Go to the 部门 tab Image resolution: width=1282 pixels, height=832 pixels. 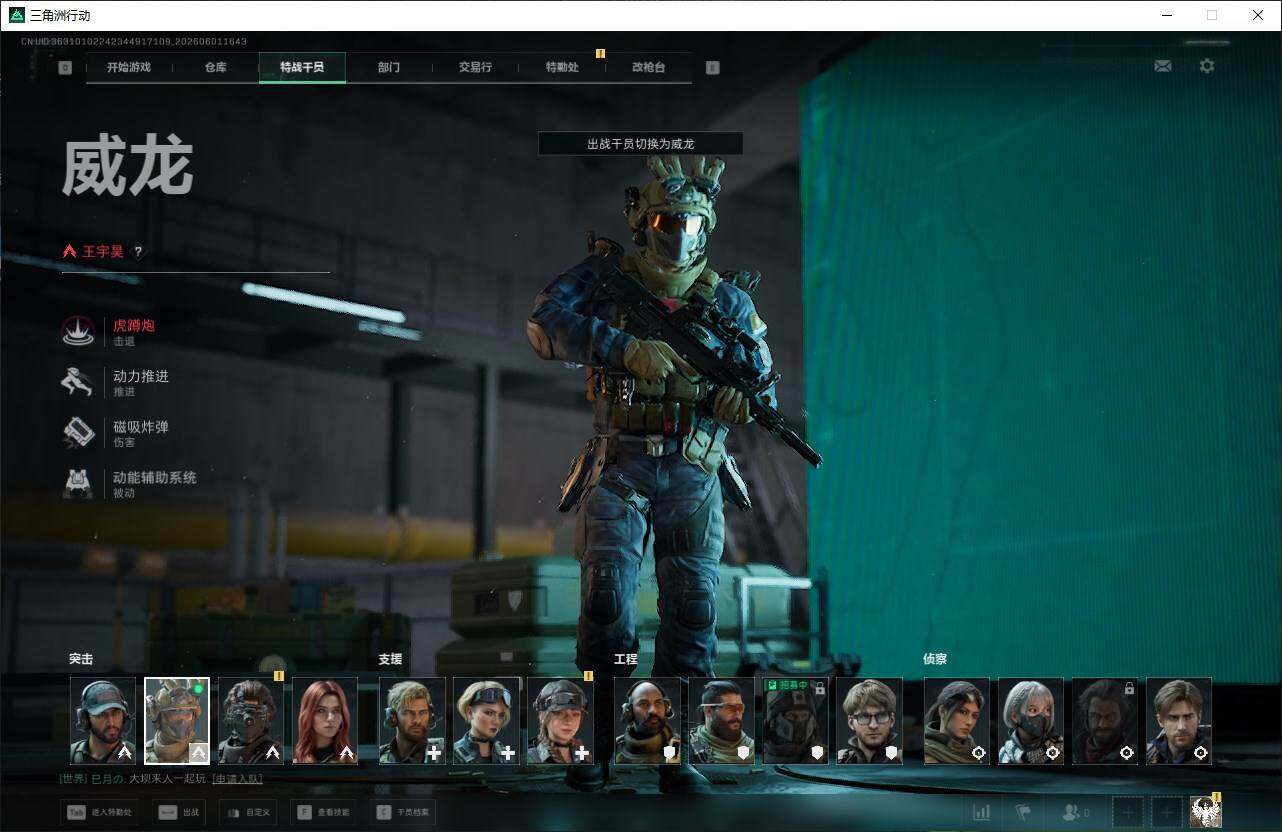389,68
